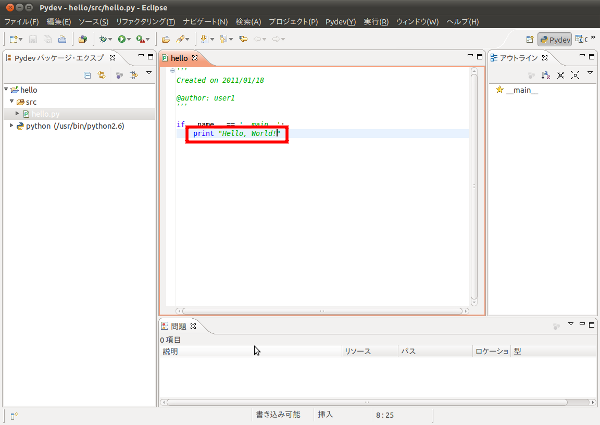Show more perspectives chevron
This screenshot has width=600, height=425.
point(593,37)
